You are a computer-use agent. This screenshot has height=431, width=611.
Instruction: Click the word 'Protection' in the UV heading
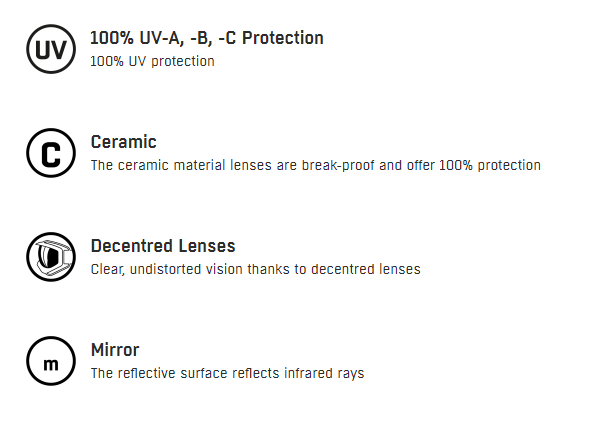click(x=283, y=38)
